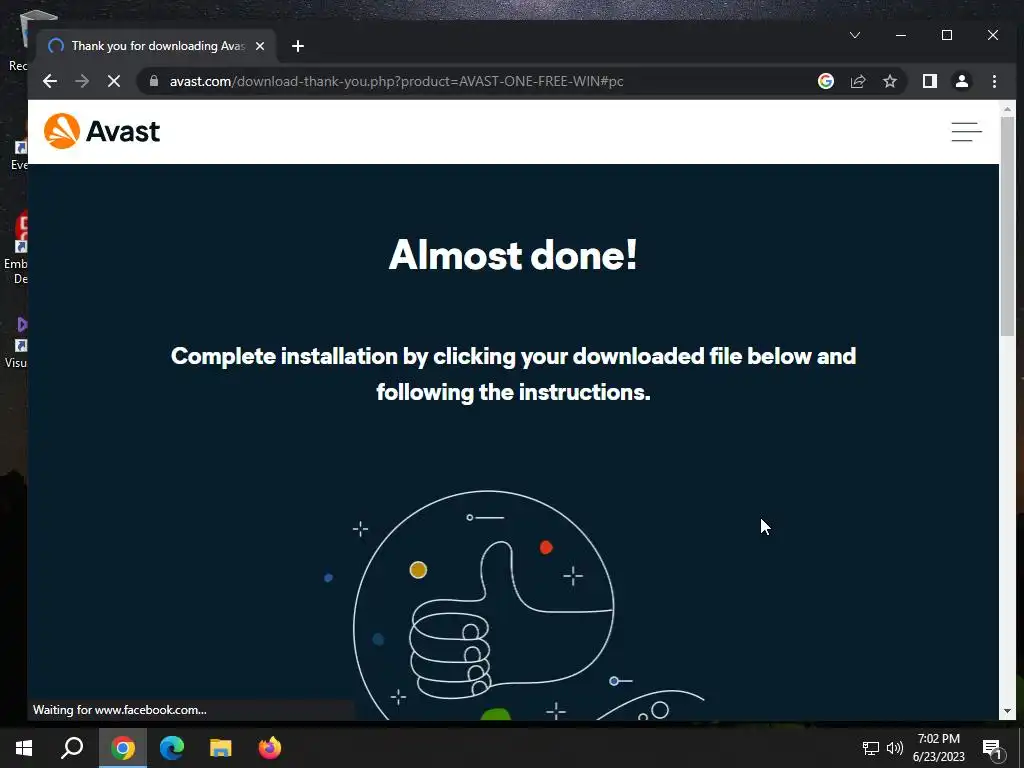
Task: Click the taskbar clock showing 7:02 PM
Action: pyautogui.click(x=938, y=748)
